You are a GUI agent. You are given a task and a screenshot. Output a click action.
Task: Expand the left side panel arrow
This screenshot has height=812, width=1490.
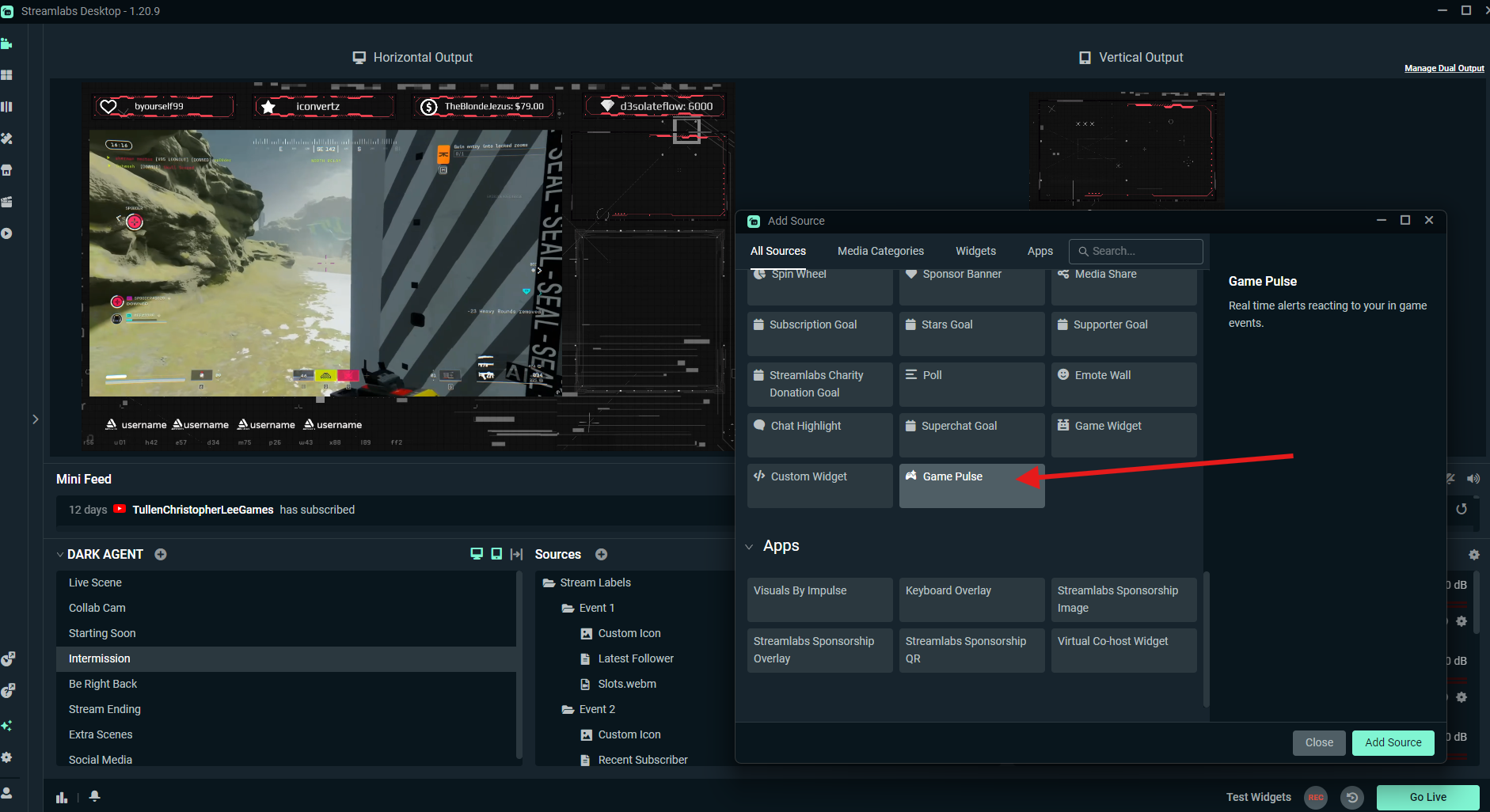[35, 419]
